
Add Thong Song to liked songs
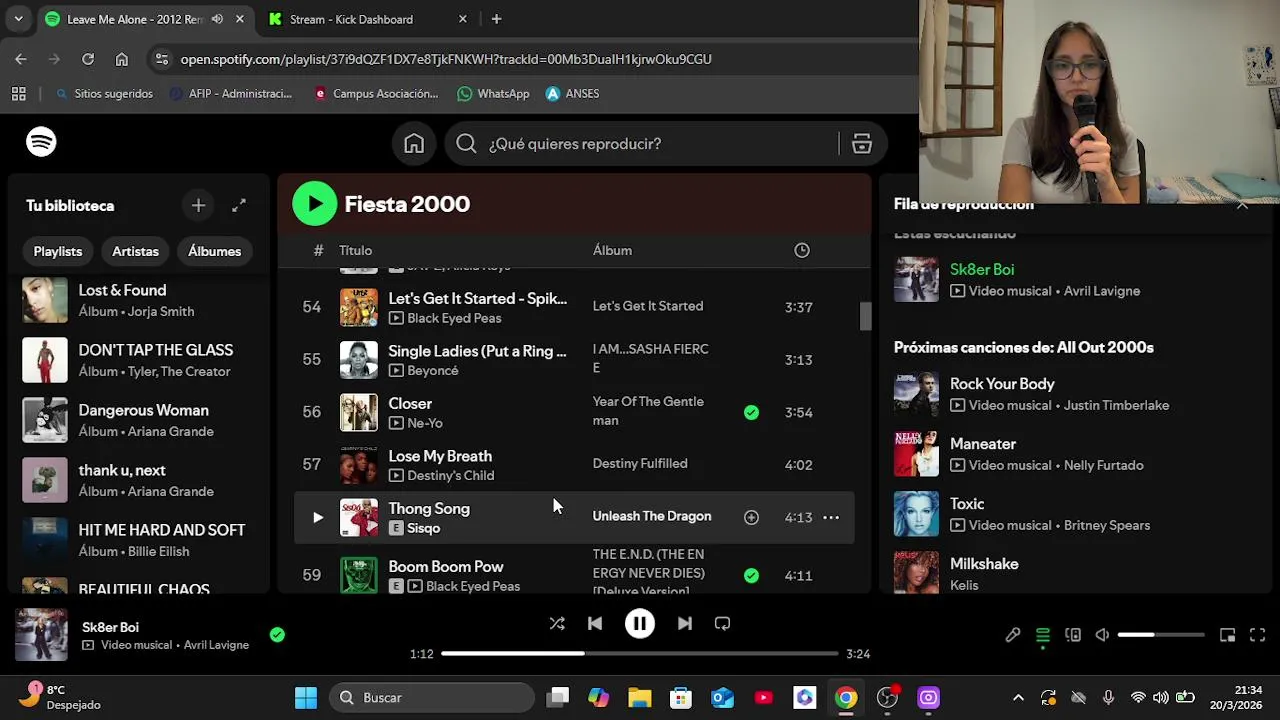(751, 517)
